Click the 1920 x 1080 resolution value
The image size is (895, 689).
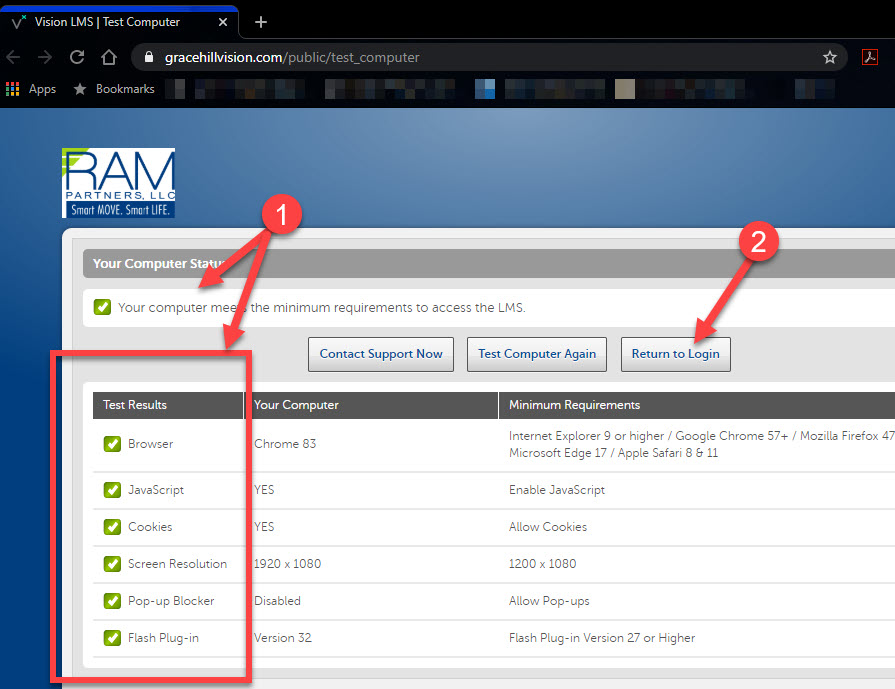287,564
